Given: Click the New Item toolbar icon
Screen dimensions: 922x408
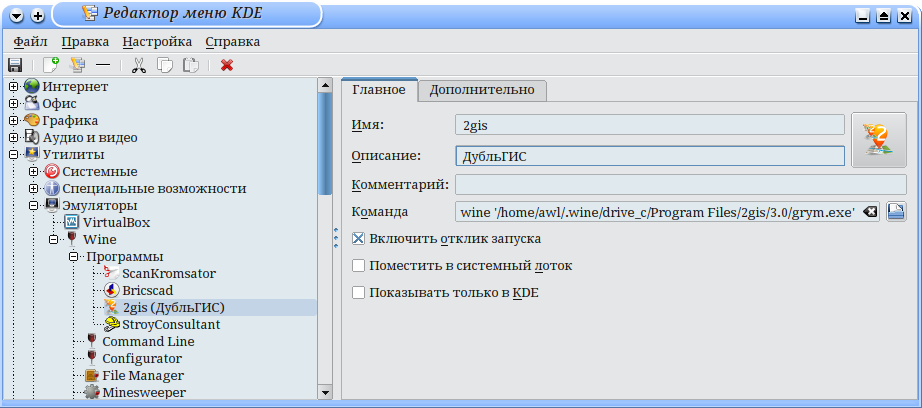Looking at the screenshot, I should coord(52,65).
